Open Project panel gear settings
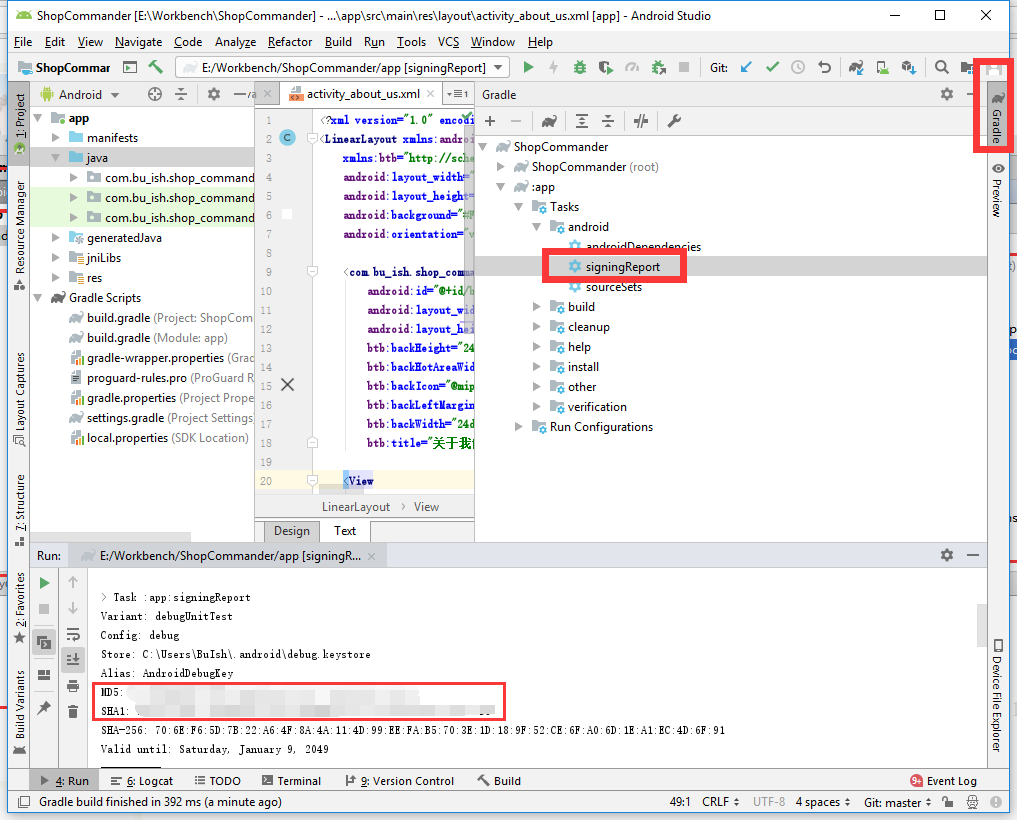 (213, 95)
